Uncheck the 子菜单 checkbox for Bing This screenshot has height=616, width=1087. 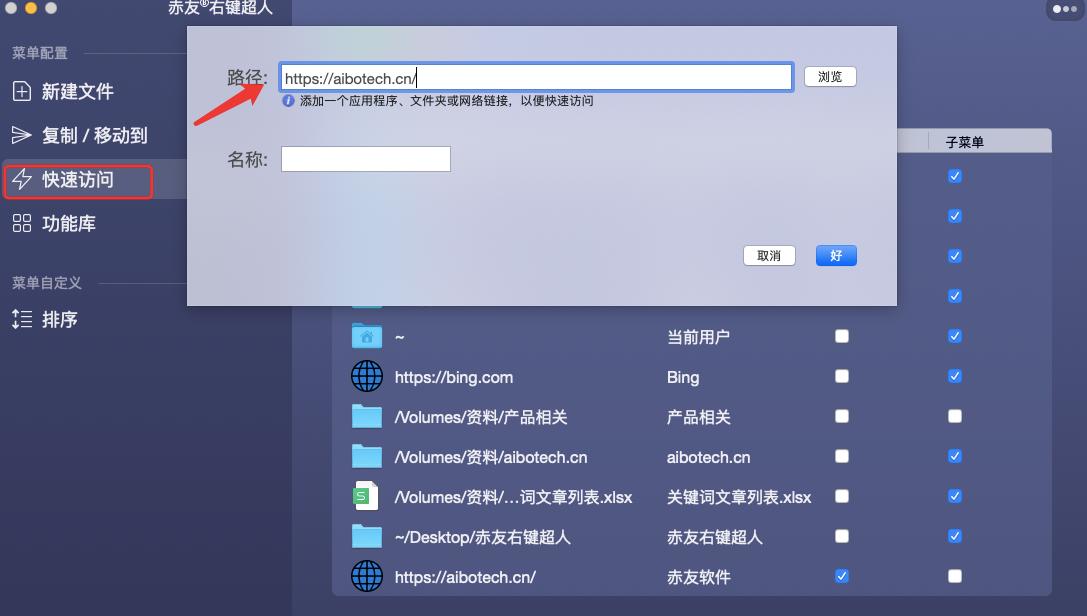coord(954,376)
